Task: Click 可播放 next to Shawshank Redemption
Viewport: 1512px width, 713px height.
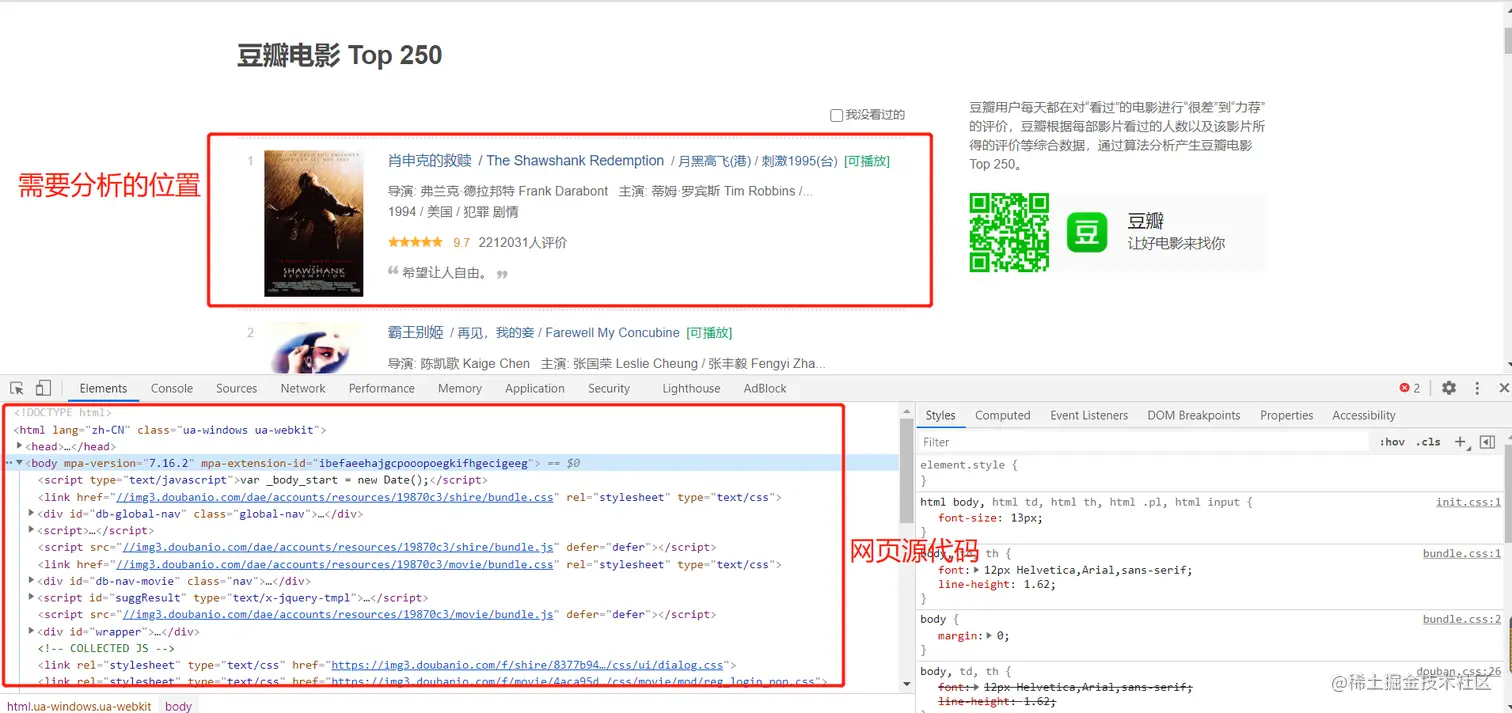Action: point(866,161)
